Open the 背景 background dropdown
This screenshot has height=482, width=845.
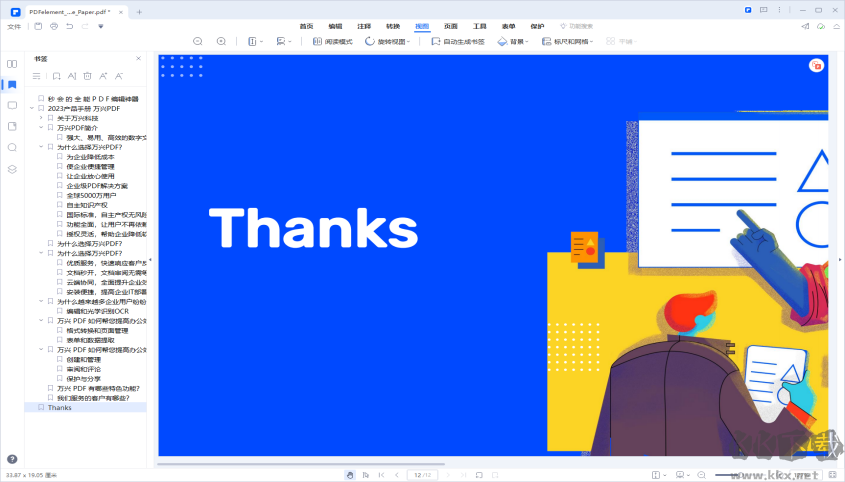coord(514,42)
